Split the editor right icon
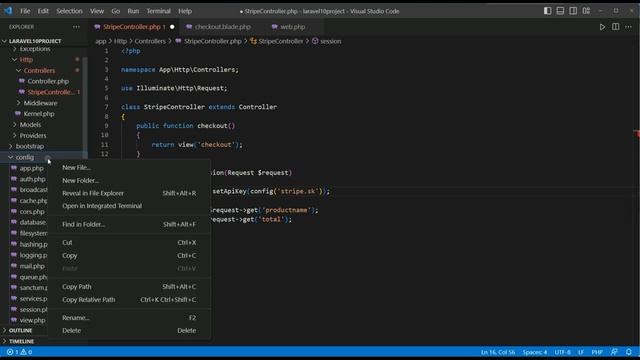 (615, 27)
